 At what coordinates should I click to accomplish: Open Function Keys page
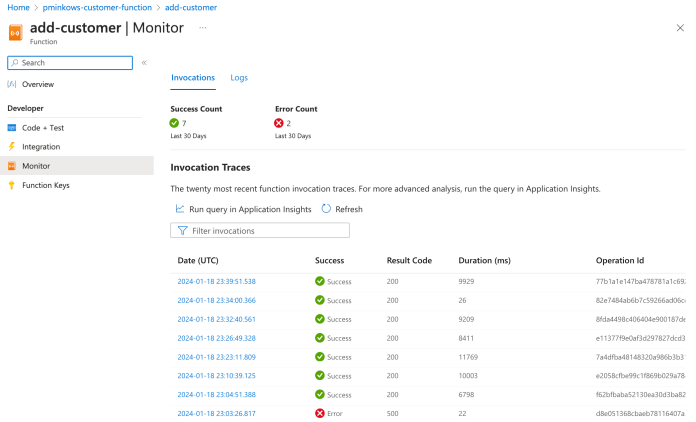[46, 185]
